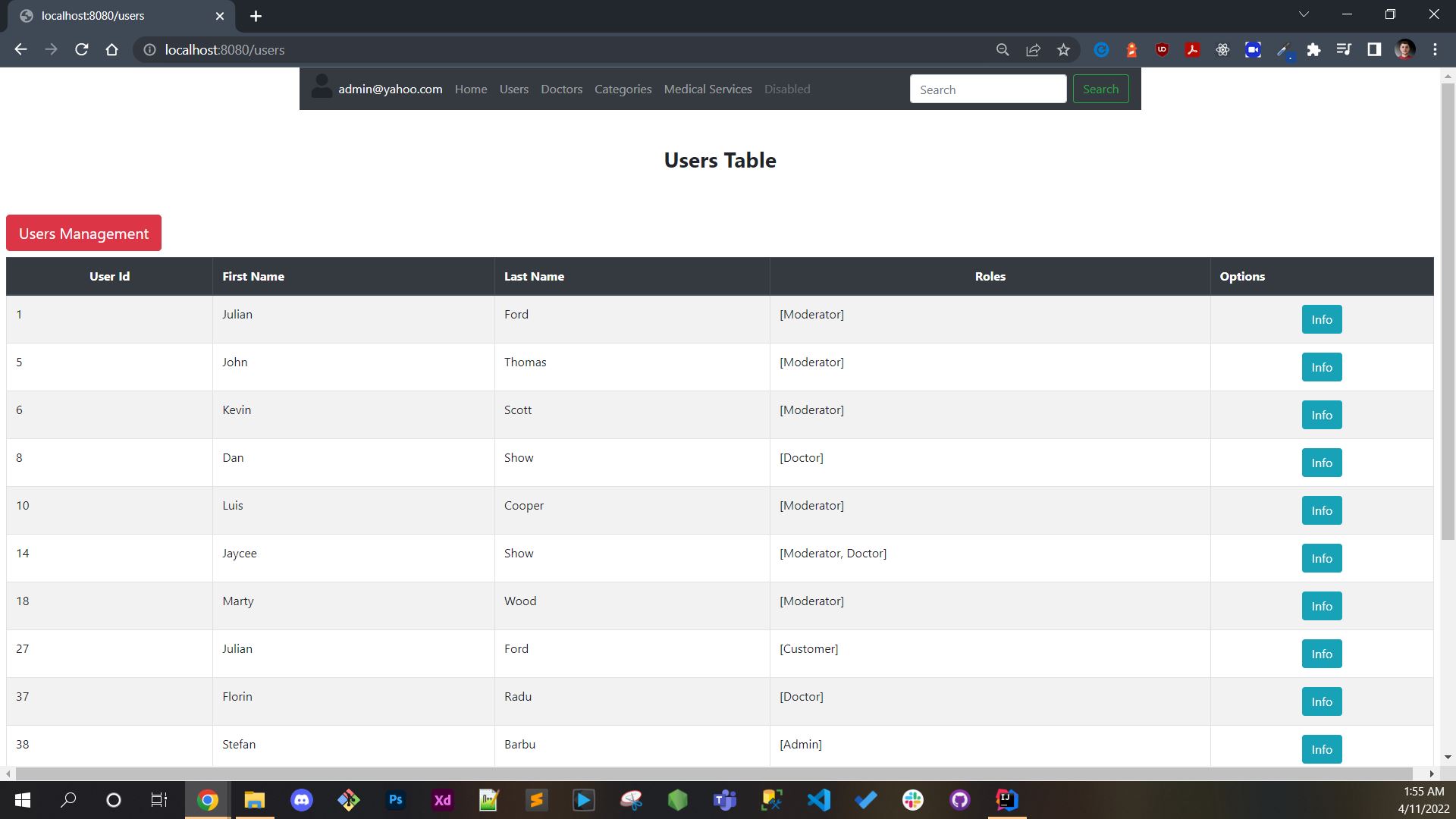Viewport: 1456px width, 819px height.
Task: Open Chrome's three-dot browser menu
Action: tap(1435, 50)
